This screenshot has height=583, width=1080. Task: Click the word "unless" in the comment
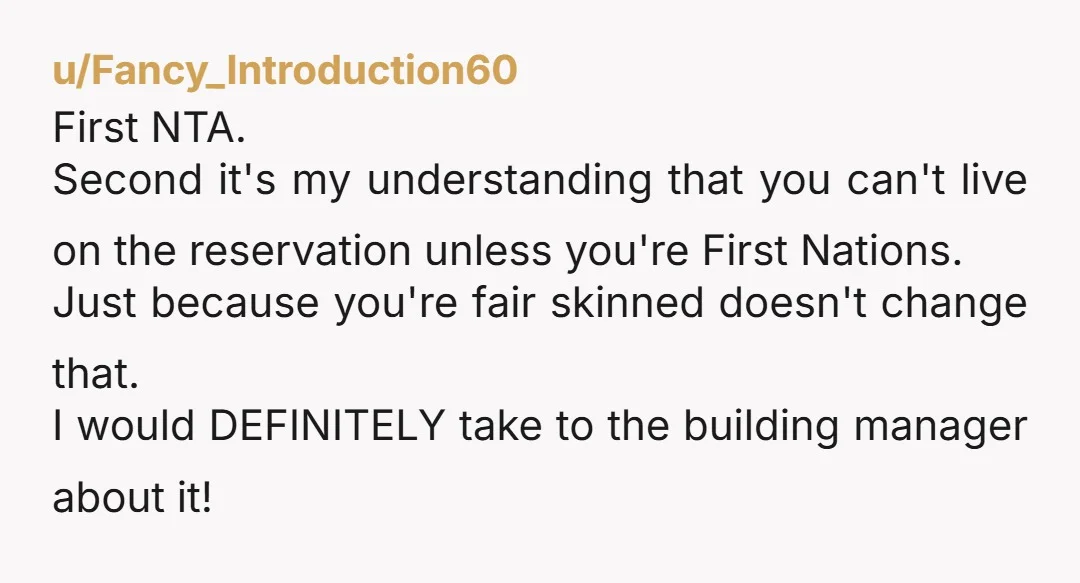tap(488, 250)
